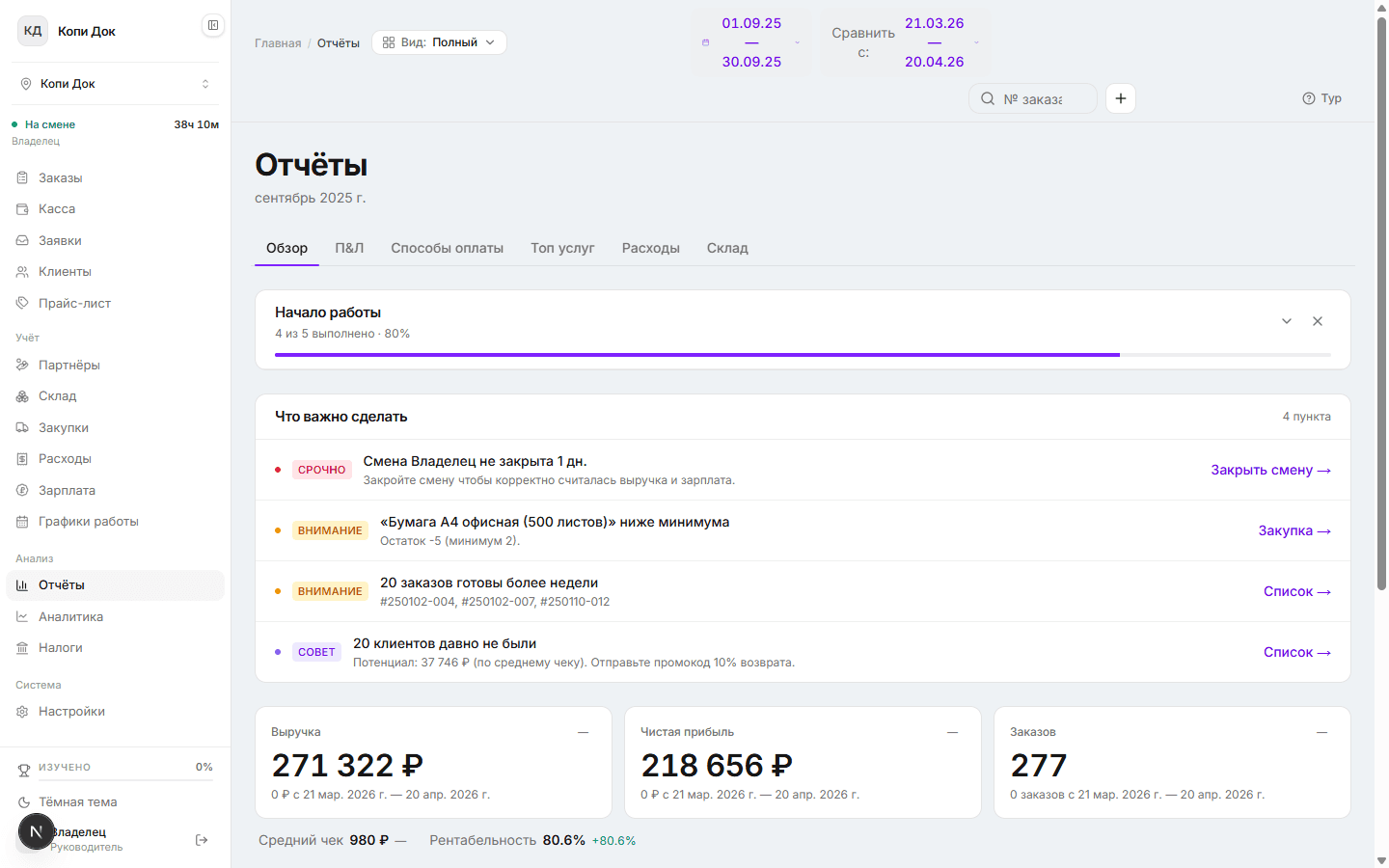Viewport: 1389px width, 868px height.
Task: Open the Аналитика page
Action: pos(116,616)
